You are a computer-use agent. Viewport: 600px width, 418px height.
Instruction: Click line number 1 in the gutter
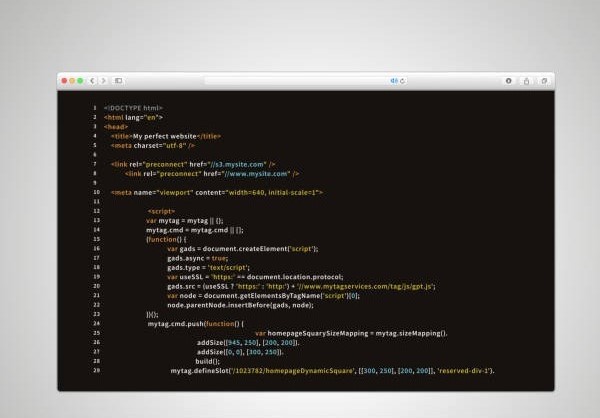coord(94,107)
